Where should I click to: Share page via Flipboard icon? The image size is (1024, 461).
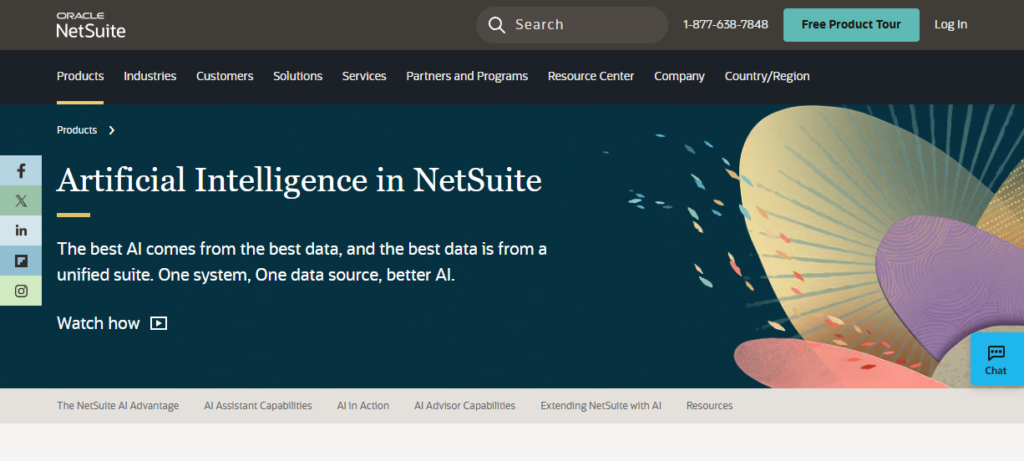pyautogui.click(x=21, y=261)
